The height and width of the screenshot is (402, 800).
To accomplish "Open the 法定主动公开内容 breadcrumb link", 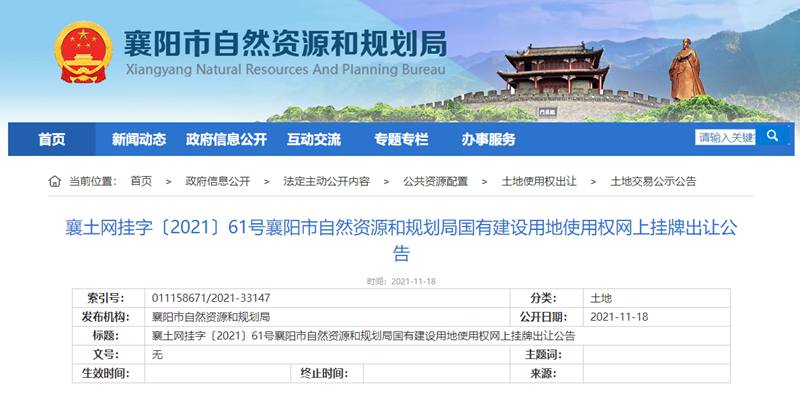I will 326,181.
